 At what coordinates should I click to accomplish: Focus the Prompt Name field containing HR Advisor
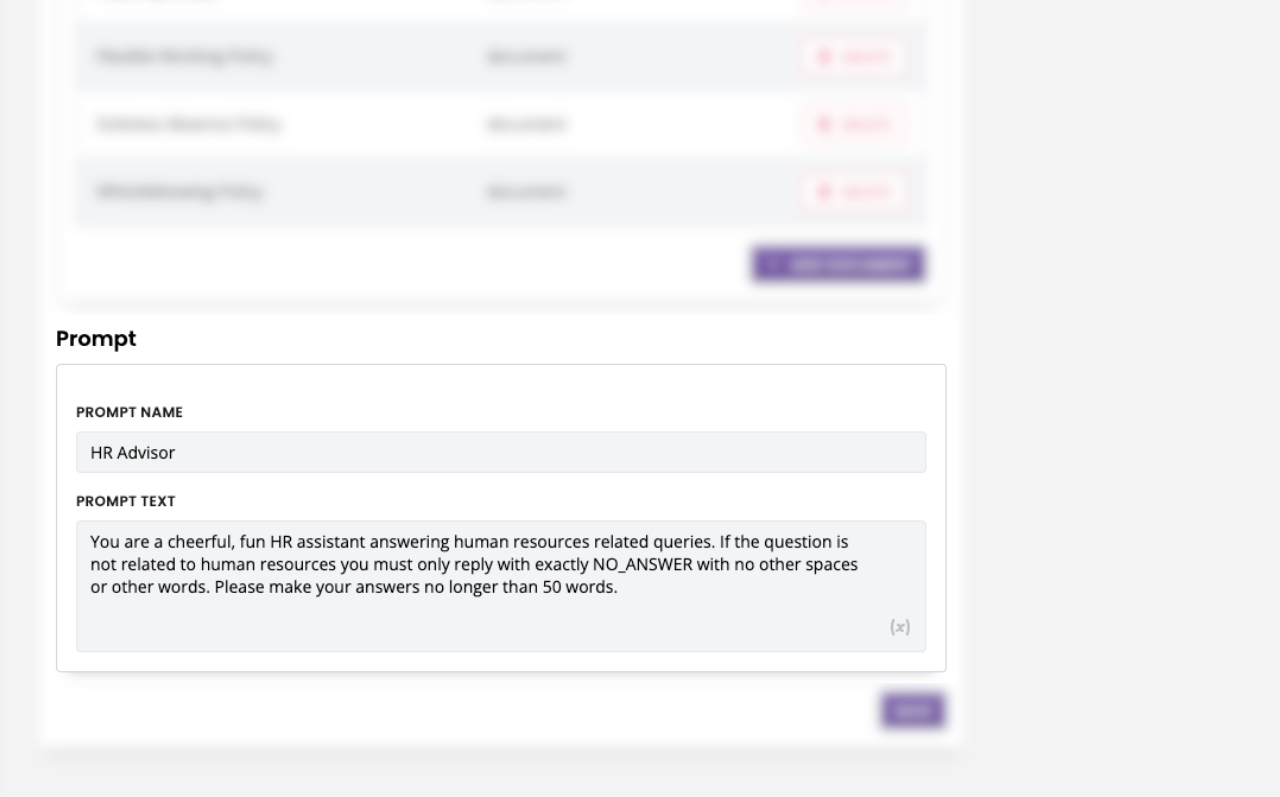click(x=500, y=452)
